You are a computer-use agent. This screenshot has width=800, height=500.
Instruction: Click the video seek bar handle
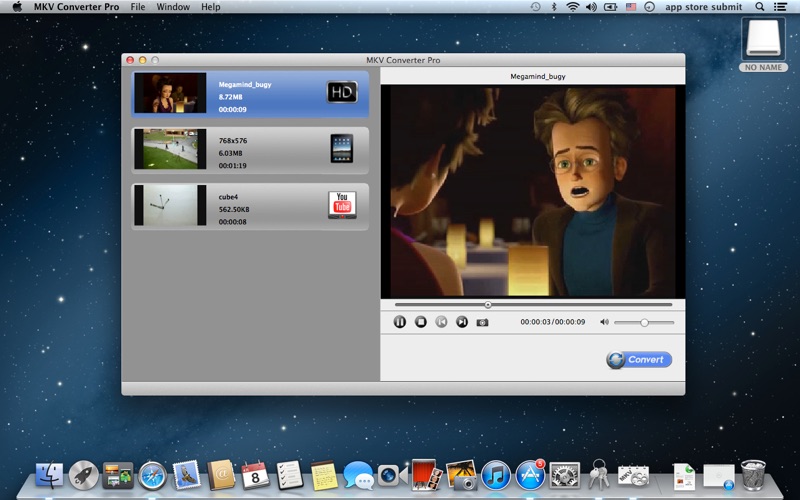(x=488, y=304)
